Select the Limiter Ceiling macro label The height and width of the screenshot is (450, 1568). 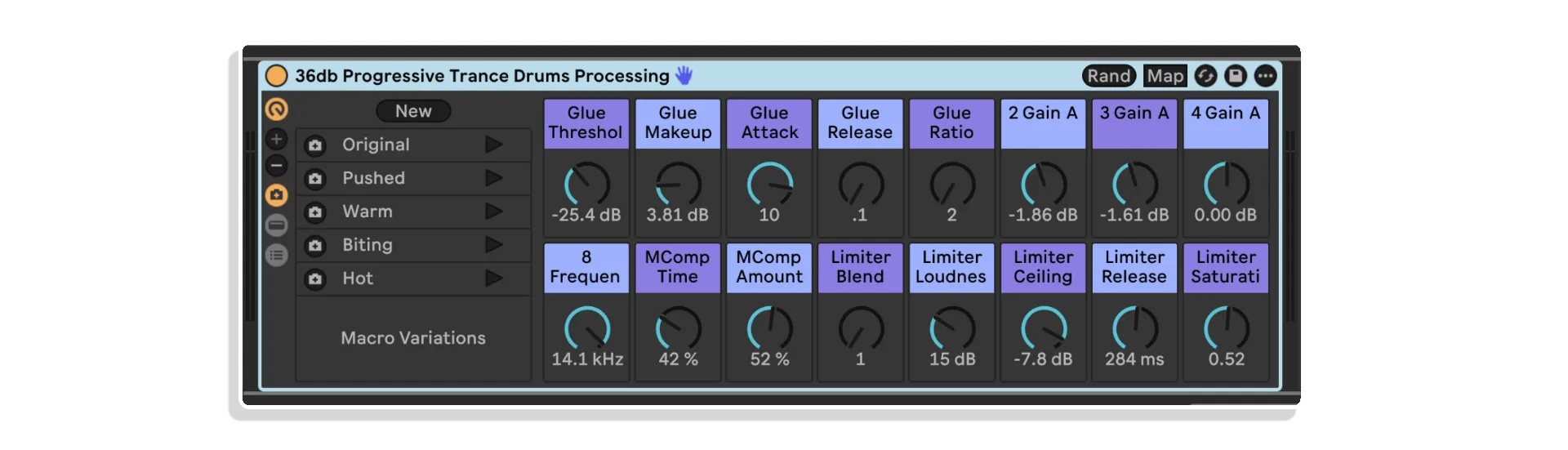point(1044,268)
